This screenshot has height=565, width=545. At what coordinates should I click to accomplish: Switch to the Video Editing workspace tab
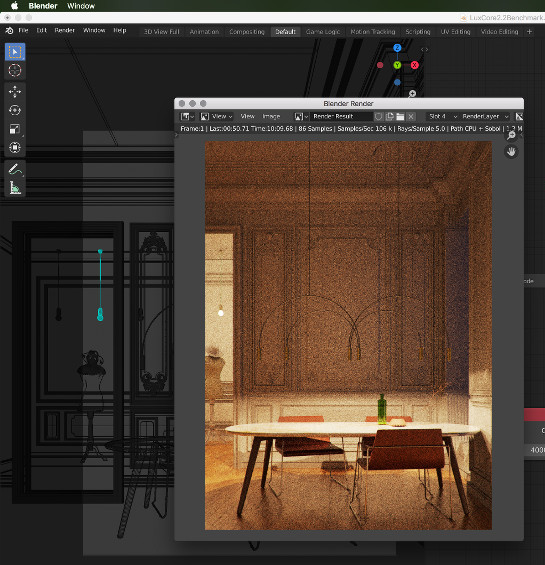point(500,32)
